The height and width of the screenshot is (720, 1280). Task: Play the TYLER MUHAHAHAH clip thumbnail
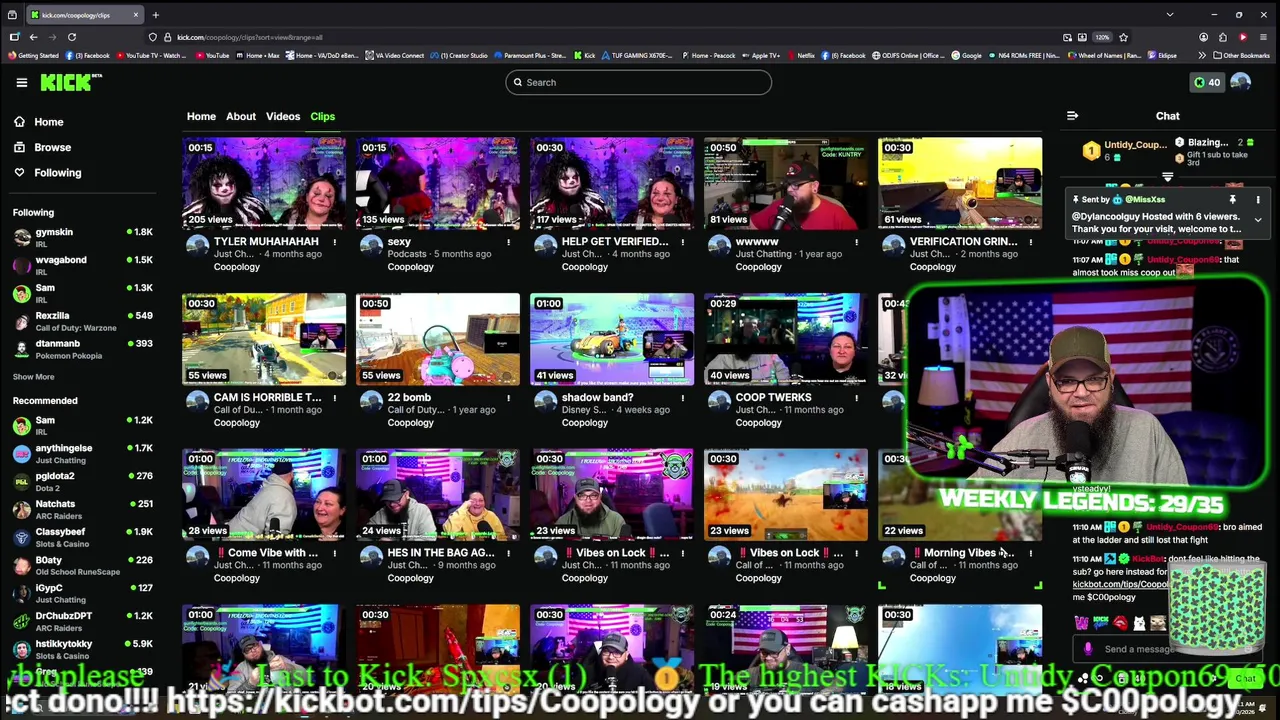coord(264,183)
